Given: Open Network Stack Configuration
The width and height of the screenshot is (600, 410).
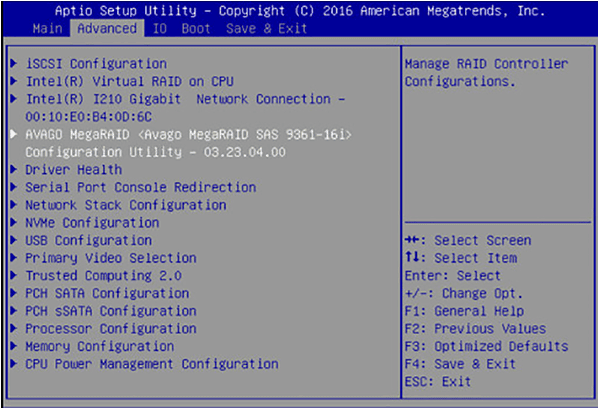Looking at the screenshot, I should [x=125, y=205].
